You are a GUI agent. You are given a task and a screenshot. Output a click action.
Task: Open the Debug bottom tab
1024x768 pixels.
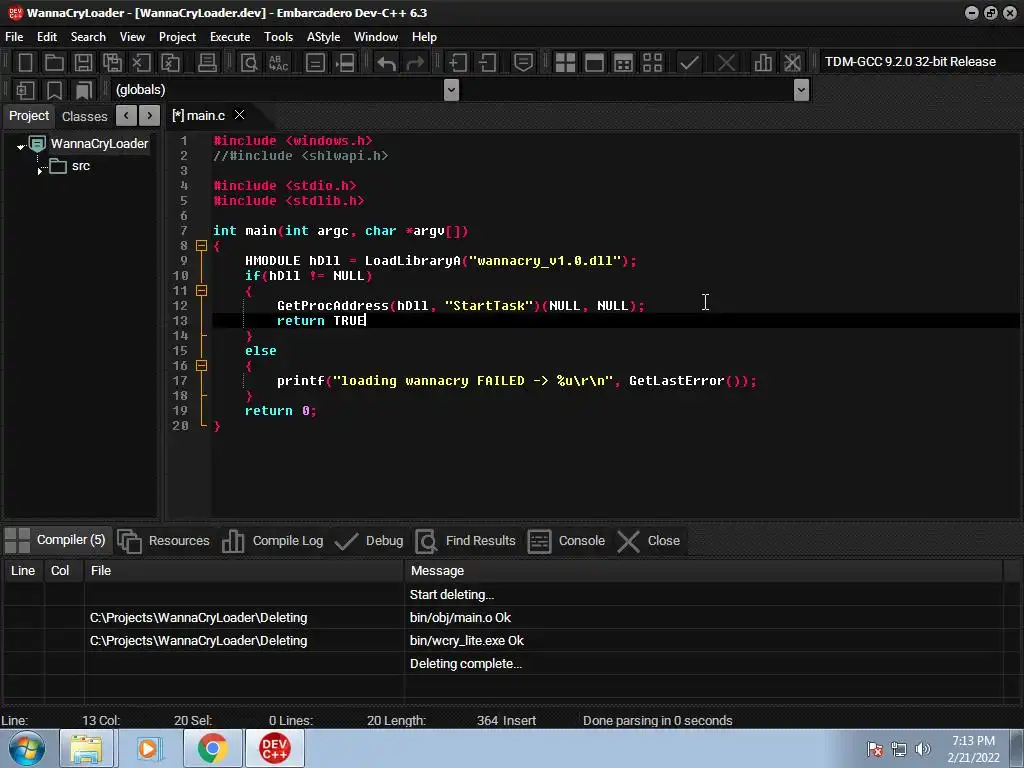pyautogui.click(x=369, y=541)
